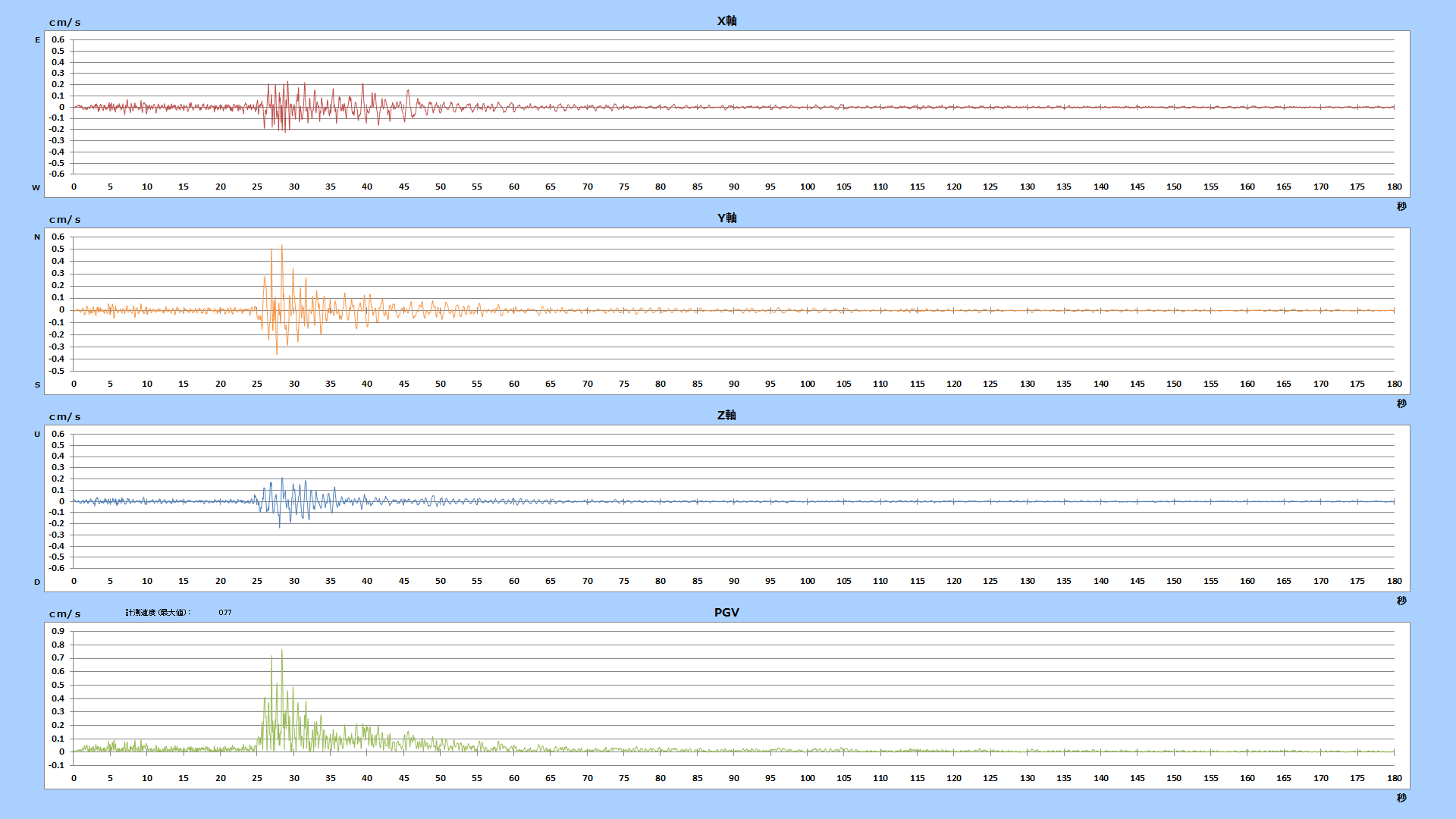Select the PGV chart title
1456x819 pixels.
[x=726, y=613]
